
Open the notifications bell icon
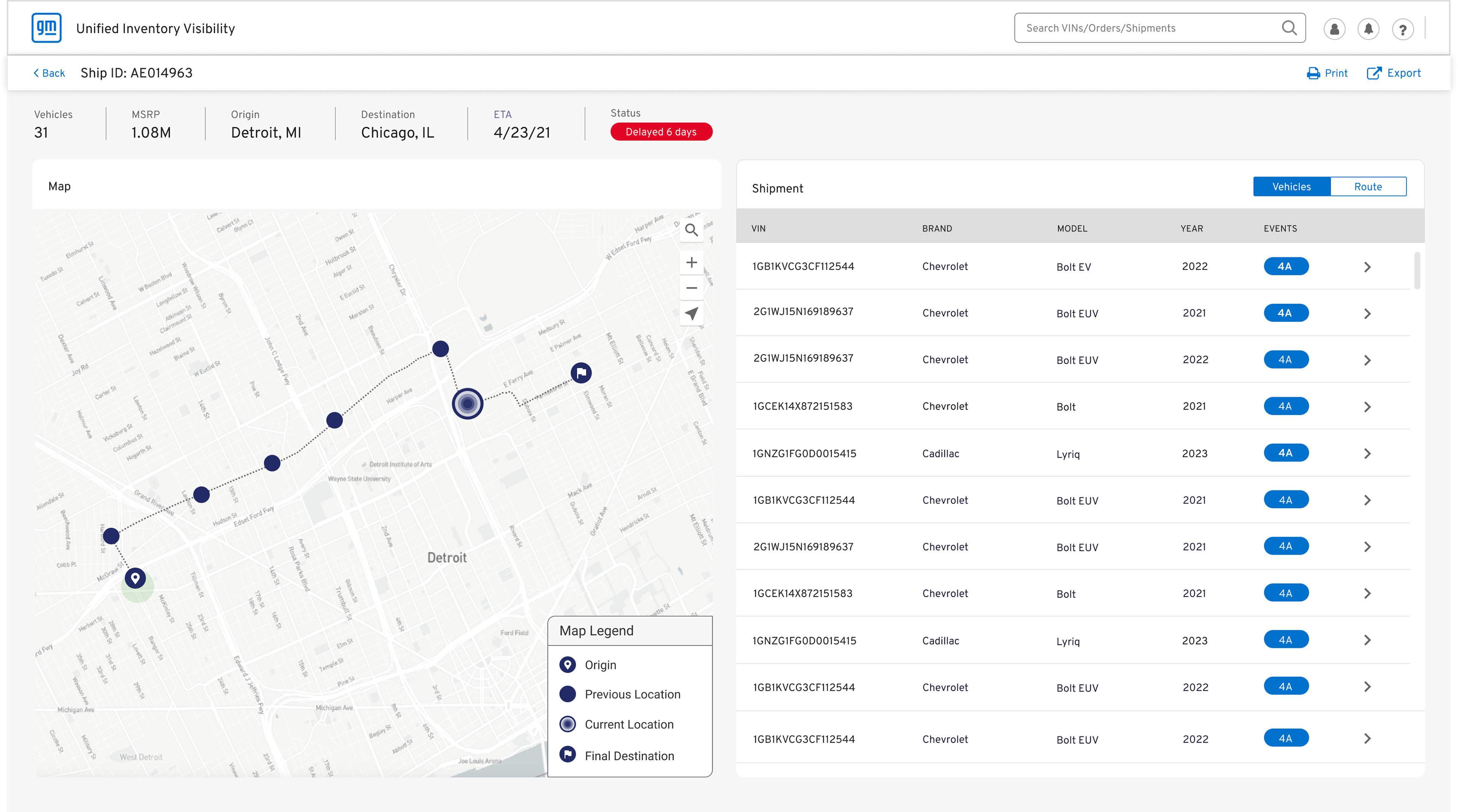point(1368,29)
